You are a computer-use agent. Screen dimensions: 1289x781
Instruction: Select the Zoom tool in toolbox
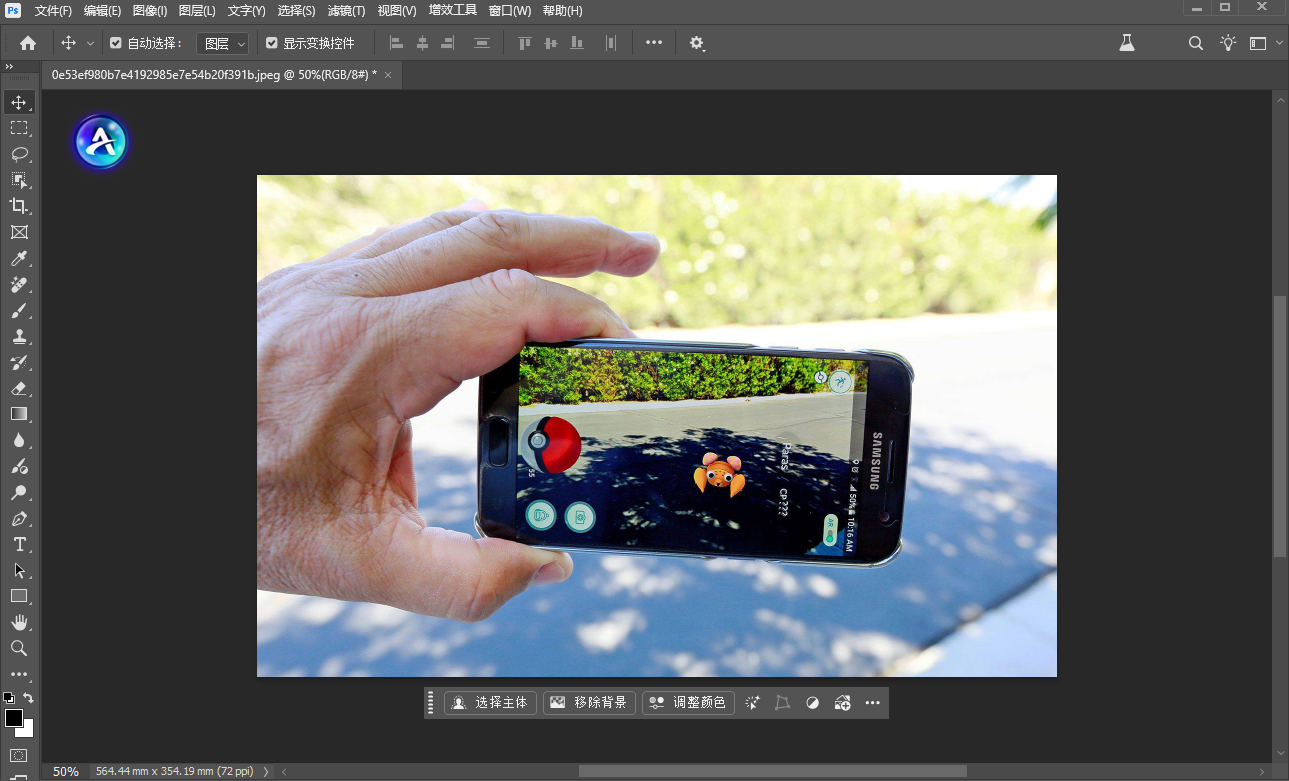[18, 649]
